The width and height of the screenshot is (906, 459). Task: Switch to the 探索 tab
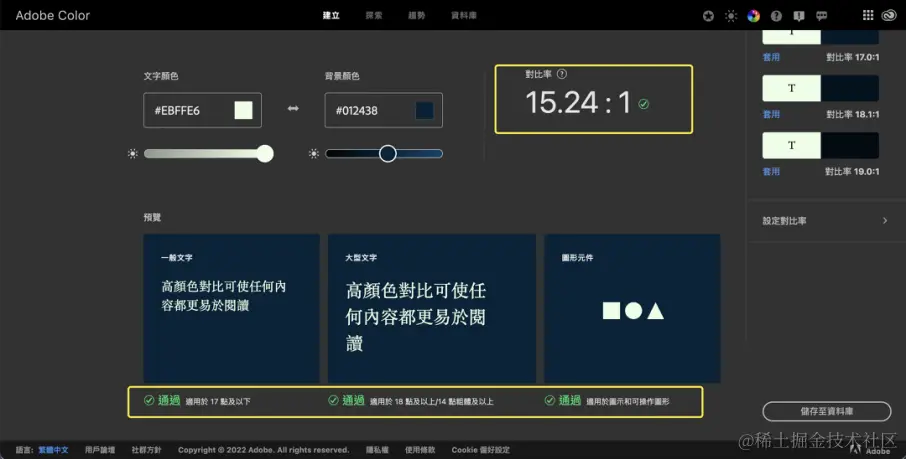374,16
